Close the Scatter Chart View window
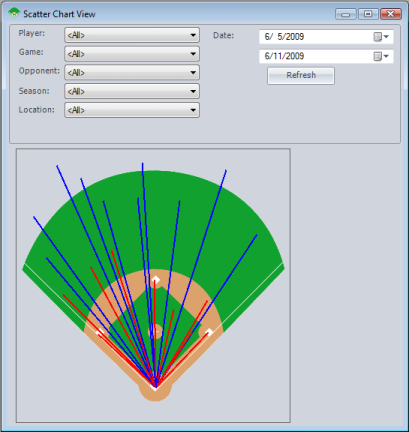Image resolution: width=409 pixels, height=432 pixels. 390,14
